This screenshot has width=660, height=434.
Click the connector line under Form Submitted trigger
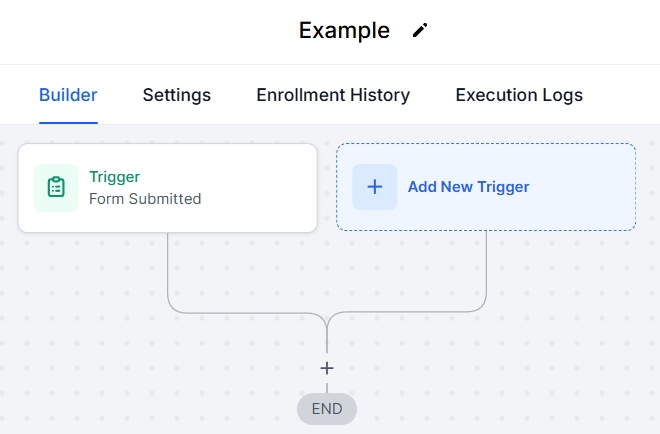click(168, 265)
